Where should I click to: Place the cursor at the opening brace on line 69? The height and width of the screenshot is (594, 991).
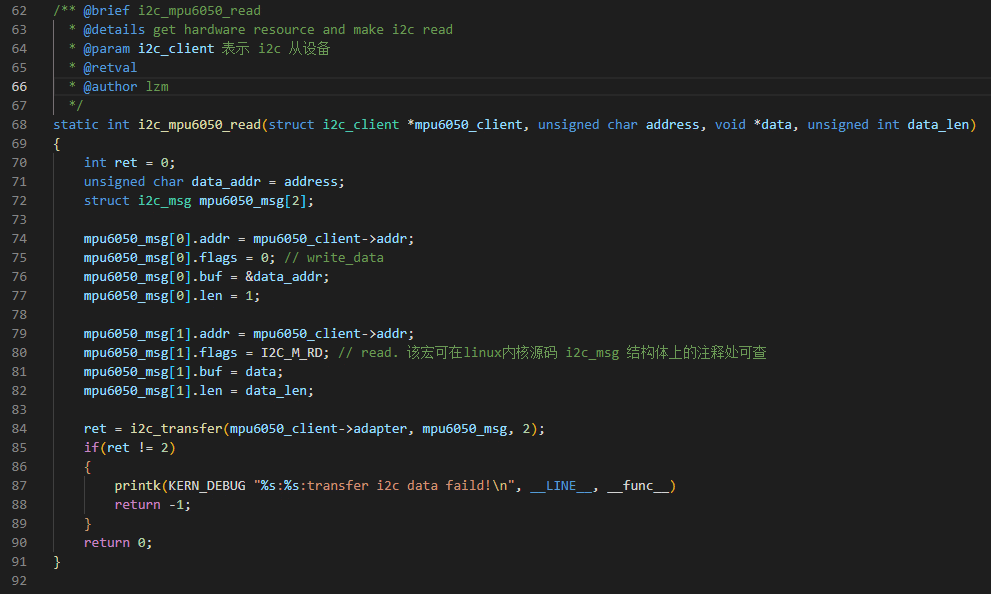[57, 144]
